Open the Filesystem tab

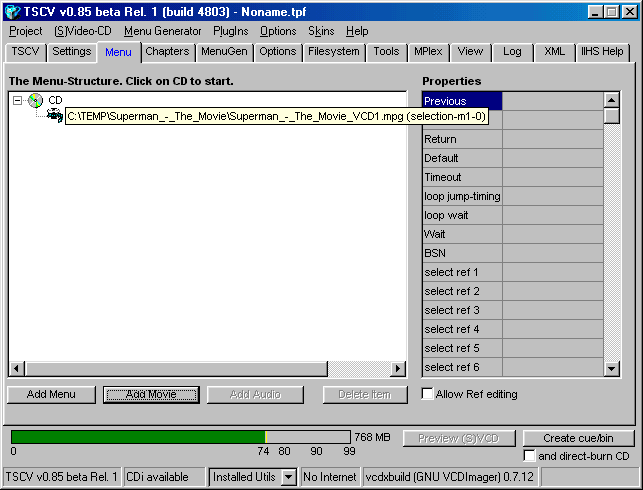(333, 52)
